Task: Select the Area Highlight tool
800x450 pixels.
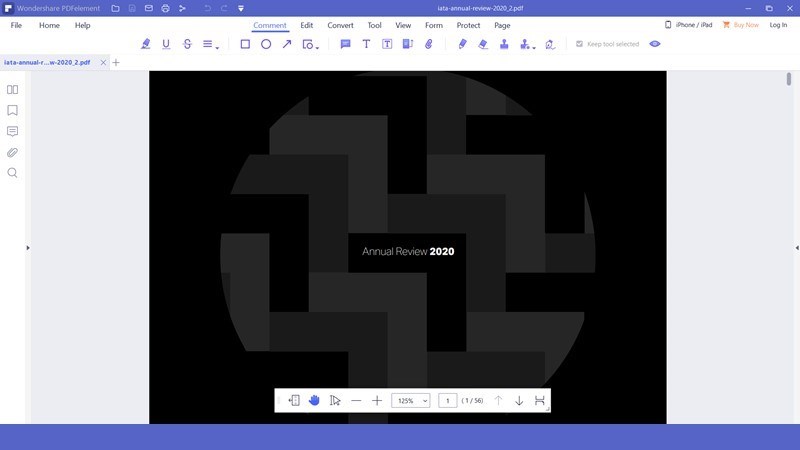Action: tap(408, 44)
